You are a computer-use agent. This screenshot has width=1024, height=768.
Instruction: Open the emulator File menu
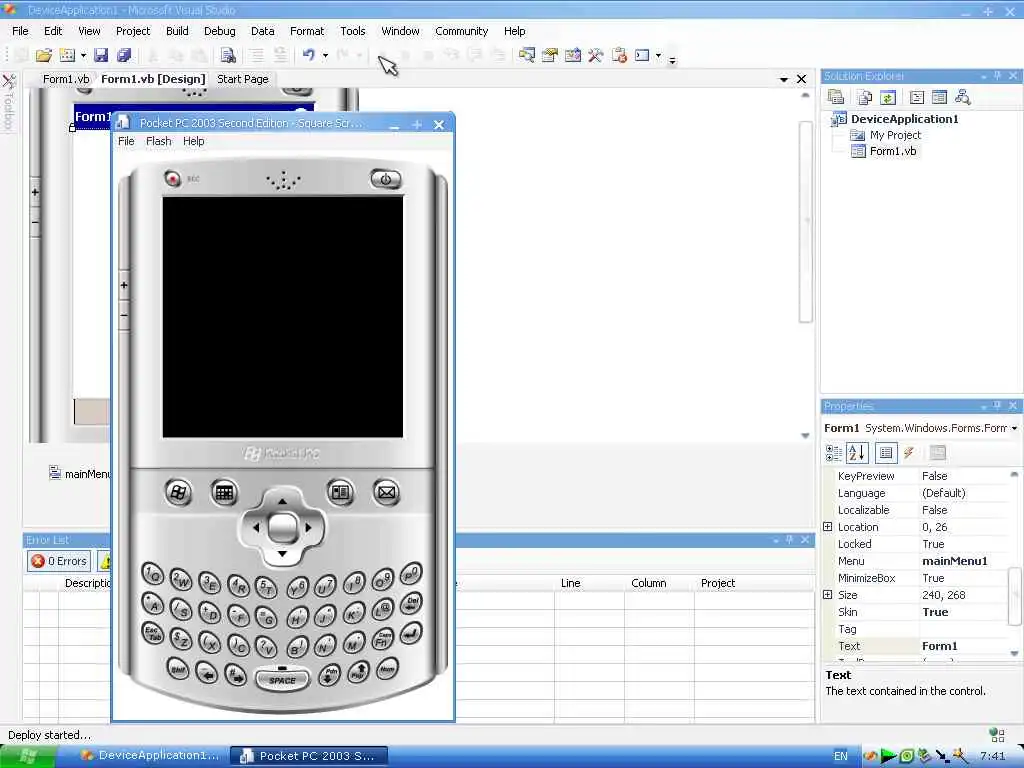126,141
